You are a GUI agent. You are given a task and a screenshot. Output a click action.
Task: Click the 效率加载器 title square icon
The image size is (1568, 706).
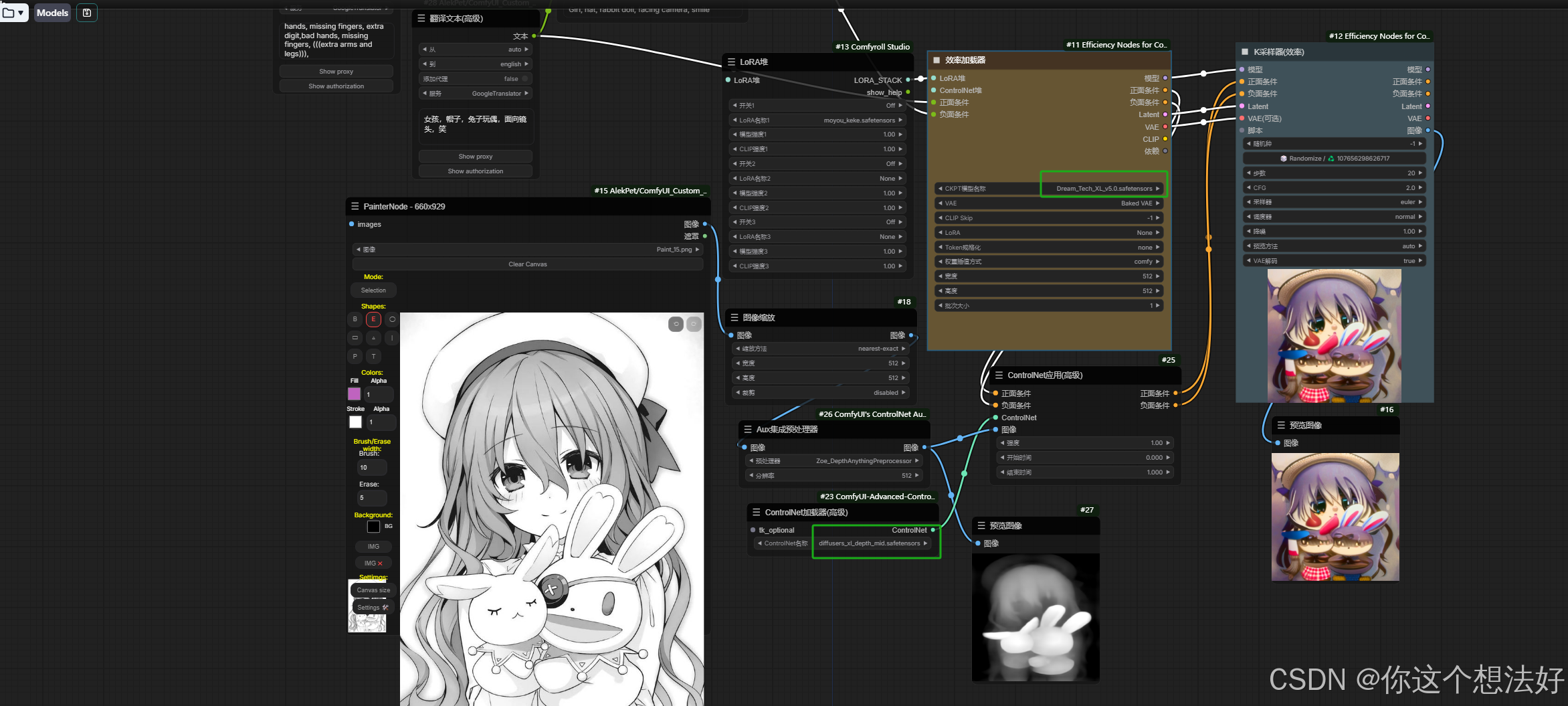click(x=937, y=60)
